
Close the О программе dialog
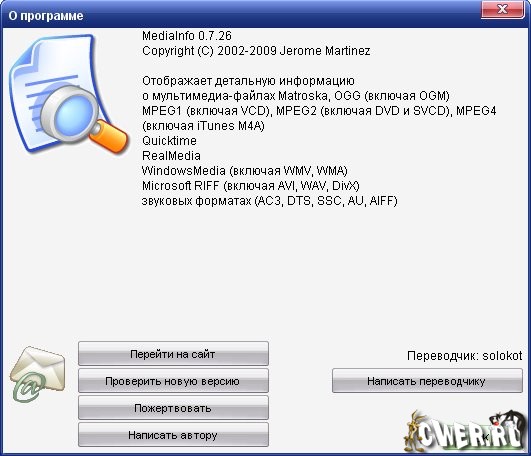(x=503, y=9)
